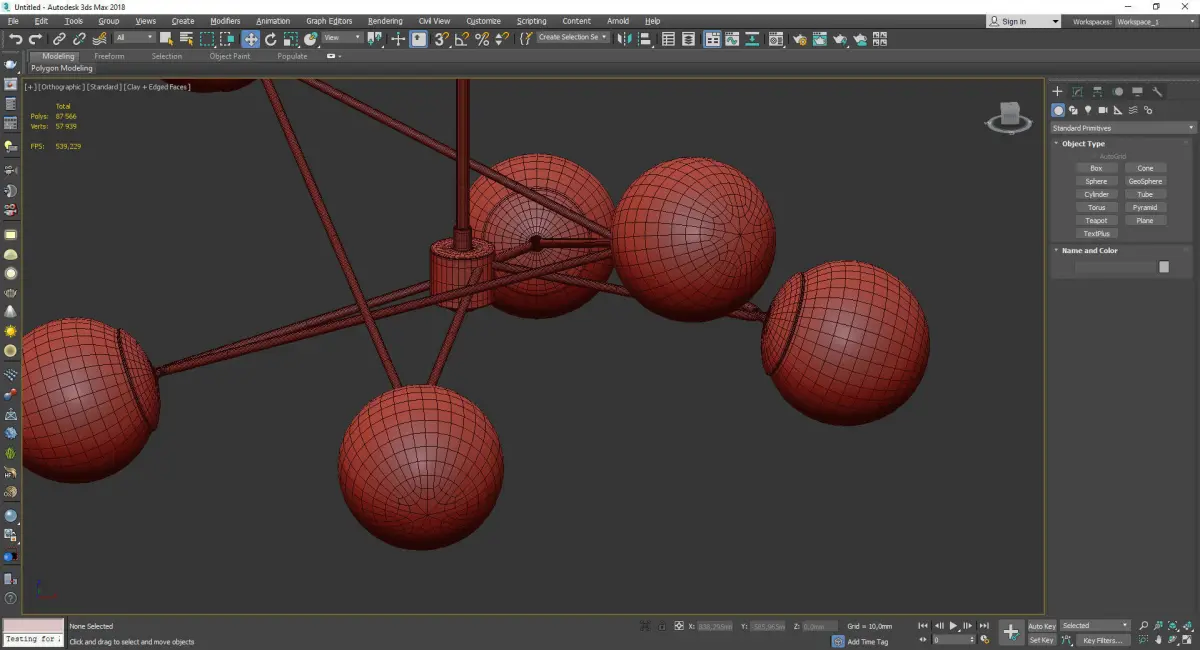
Task: Open the Standard Primitives category dropdown
Action: (1122, 128)
